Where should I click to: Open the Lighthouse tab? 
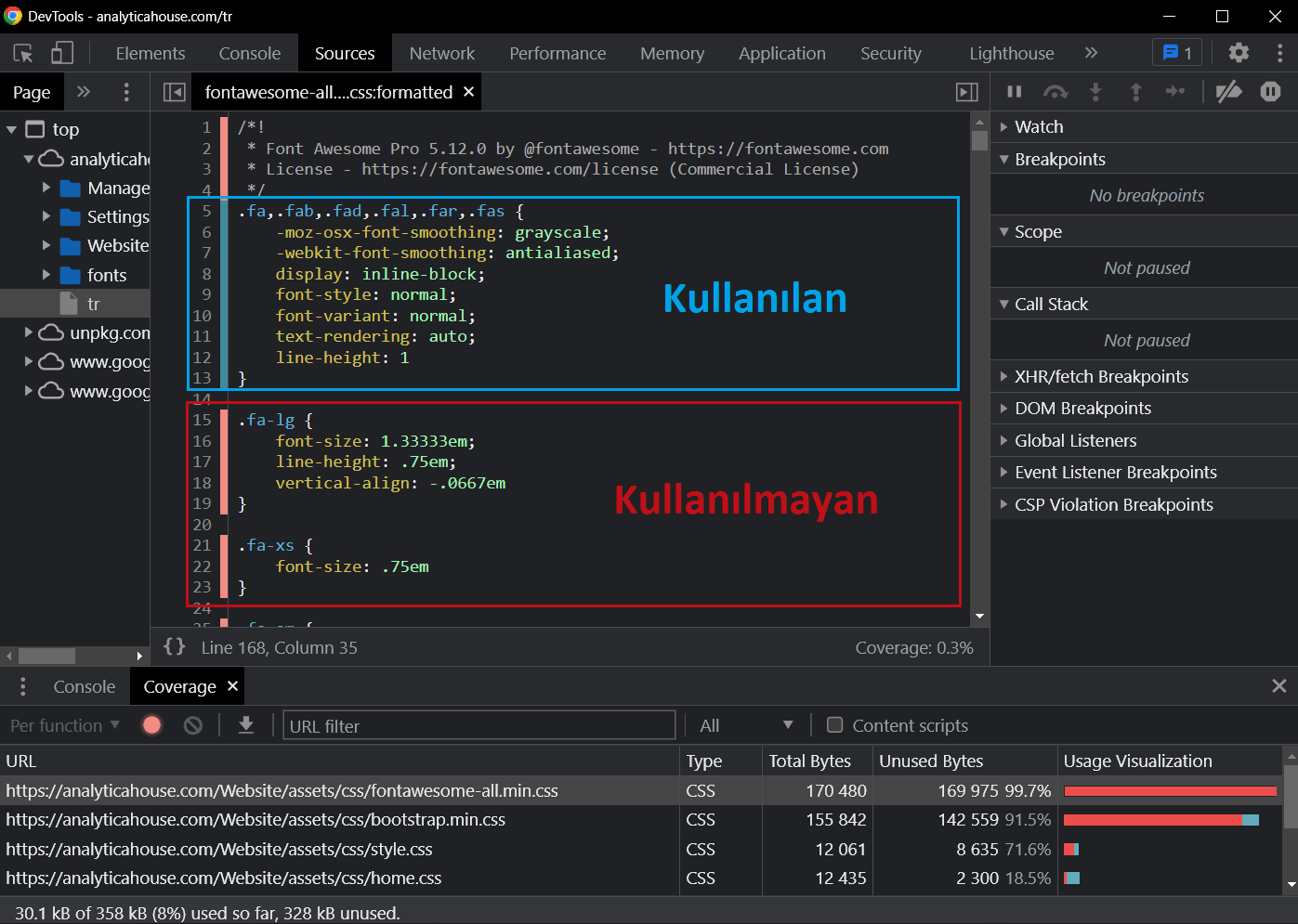click(x=1012, y=54)
